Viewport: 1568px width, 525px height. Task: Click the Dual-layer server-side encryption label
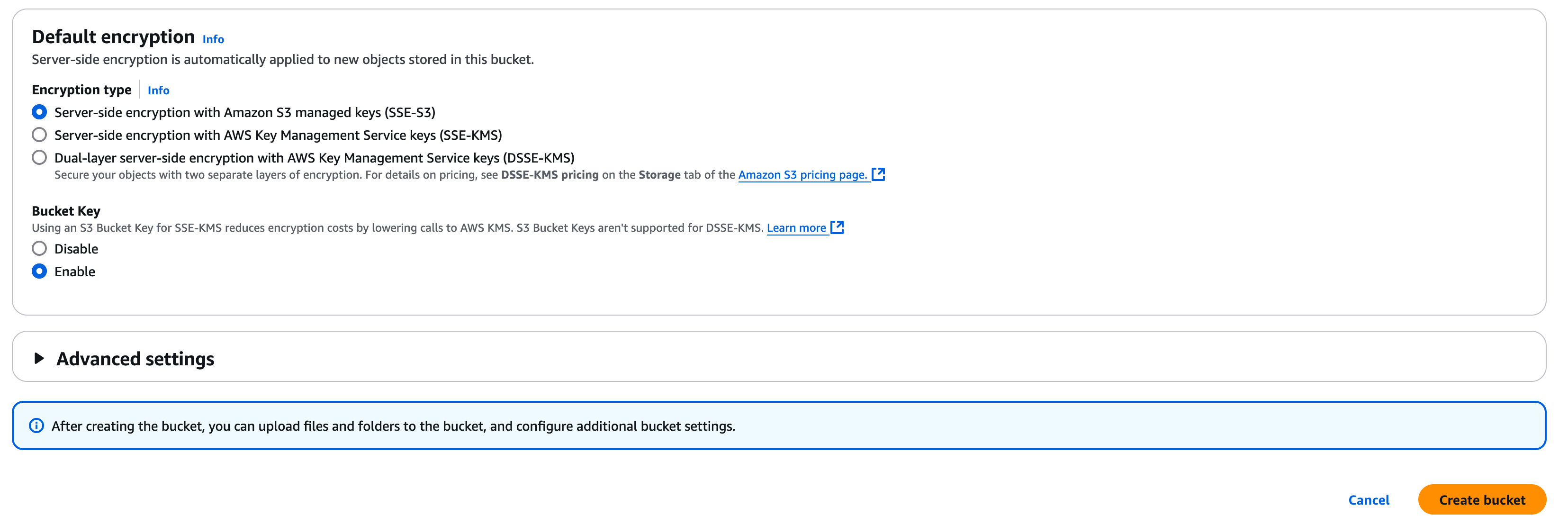coord(314,158)
